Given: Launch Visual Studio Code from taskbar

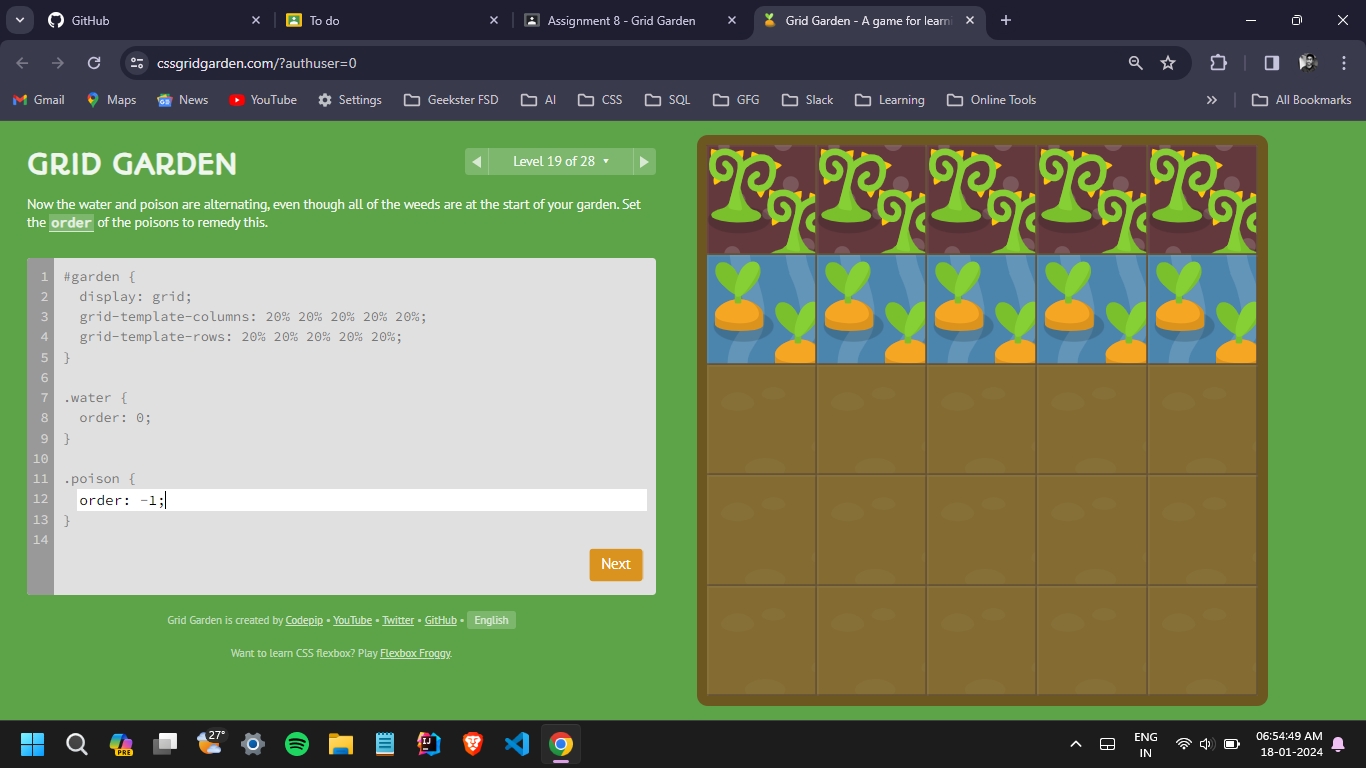Looking at the screenshot, I should pos(517,744).
